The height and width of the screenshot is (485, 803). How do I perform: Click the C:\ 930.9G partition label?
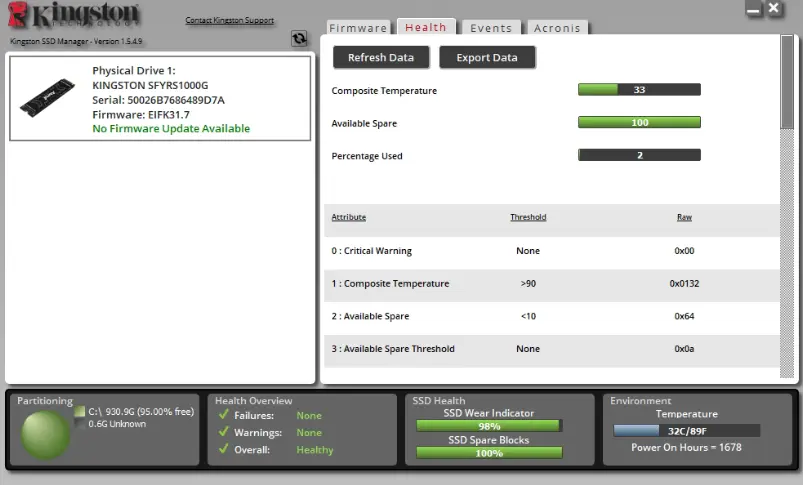point(141,411)
